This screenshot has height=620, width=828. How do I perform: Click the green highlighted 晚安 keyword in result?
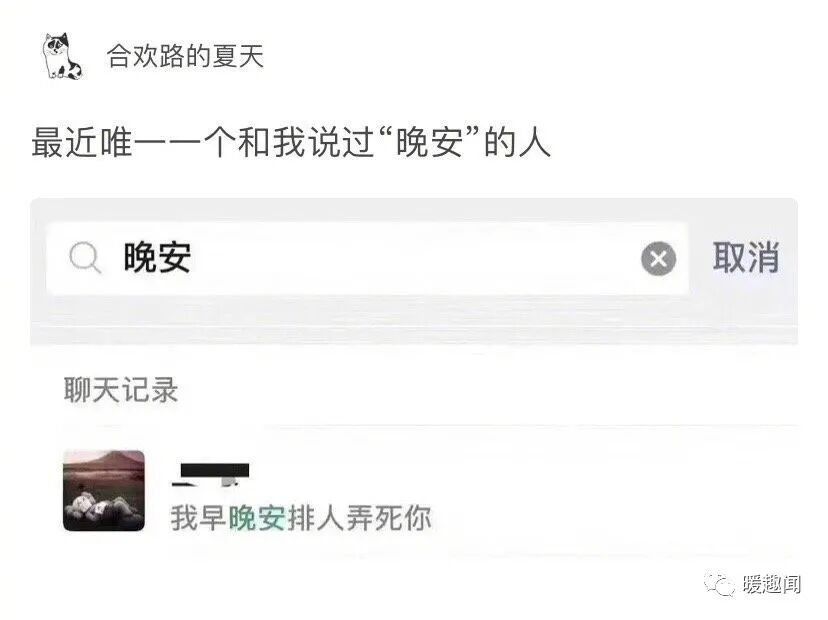pos(257,518)
